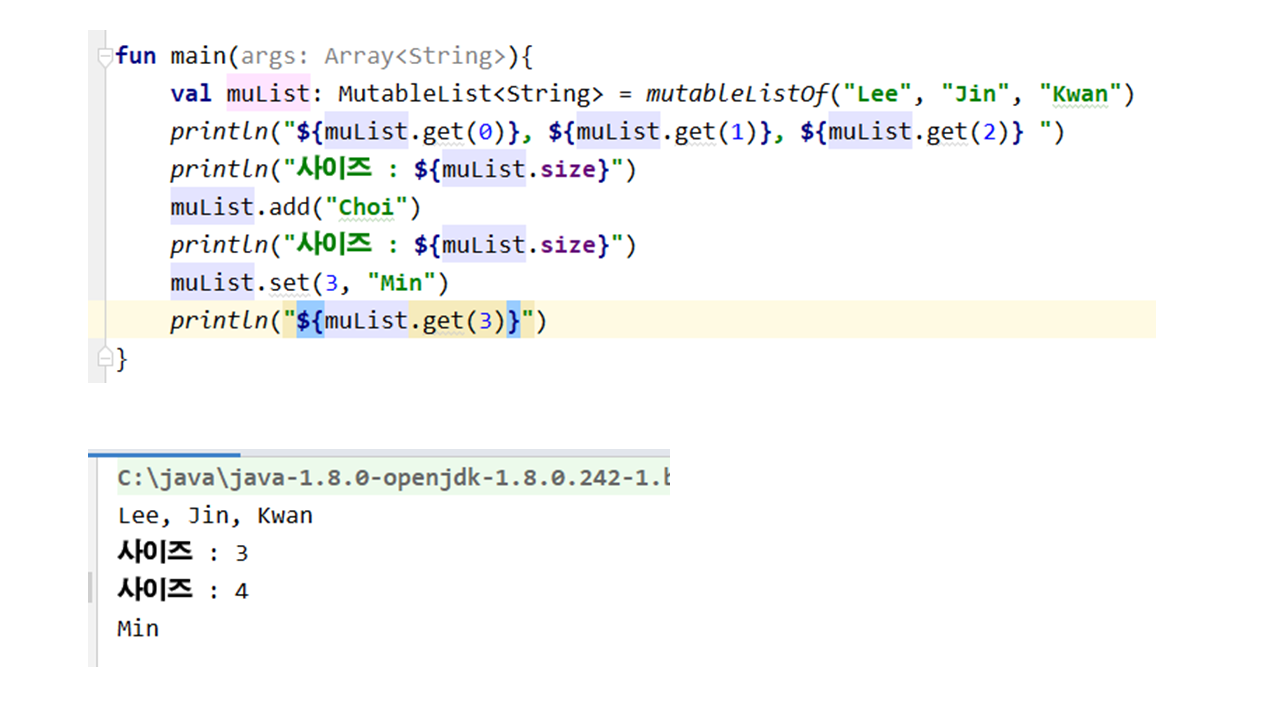Click the fun keyword before main

pyautogui.click(x=136, y=56)
